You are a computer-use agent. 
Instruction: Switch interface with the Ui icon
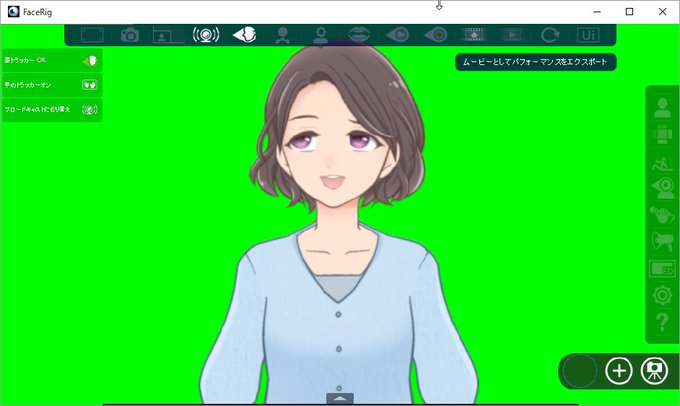point(588,35)
